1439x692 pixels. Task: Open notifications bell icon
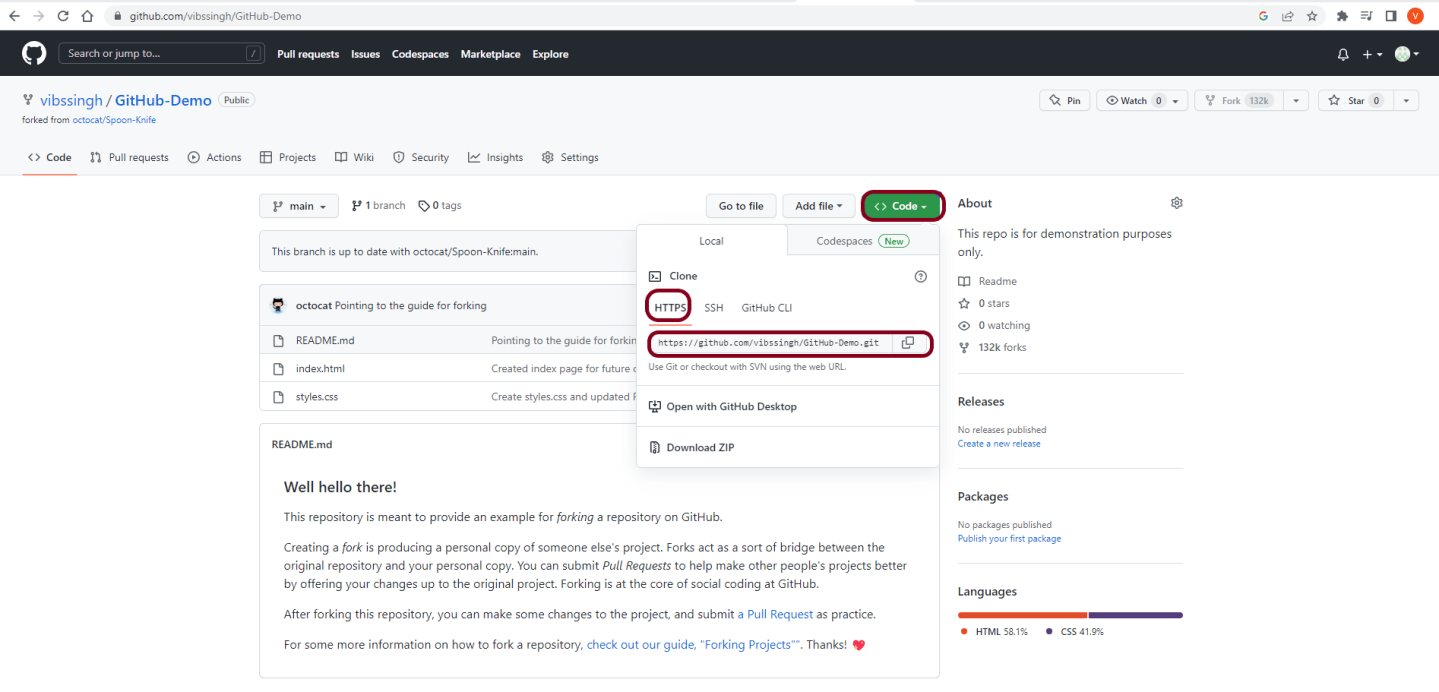(1343, 54)
